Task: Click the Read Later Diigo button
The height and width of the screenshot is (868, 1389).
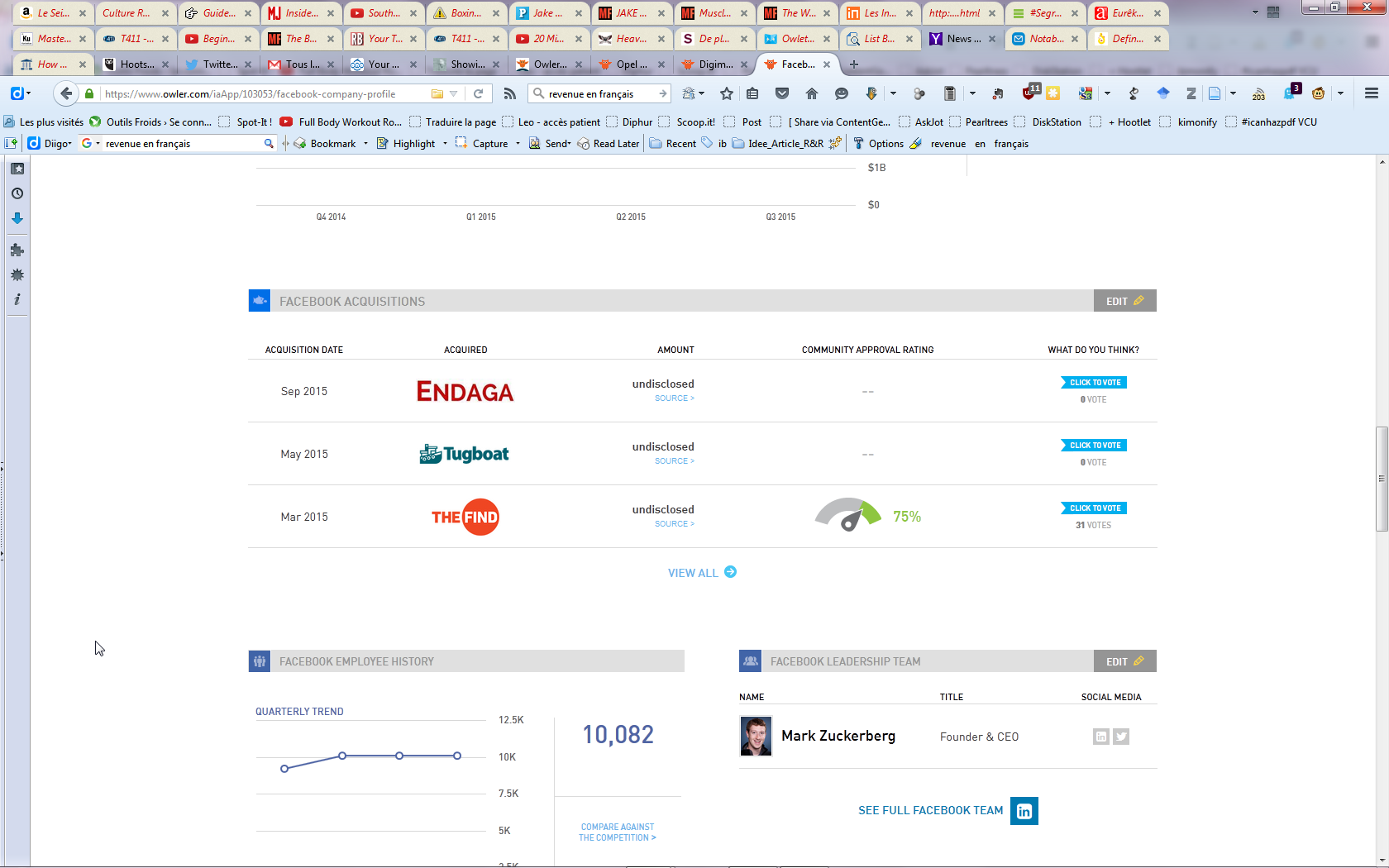Action: pyautogui.click(x=609, y=143)
